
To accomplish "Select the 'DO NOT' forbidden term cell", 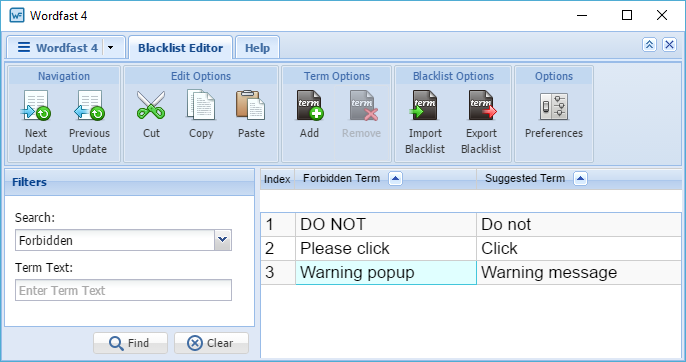I will [386, 225].
